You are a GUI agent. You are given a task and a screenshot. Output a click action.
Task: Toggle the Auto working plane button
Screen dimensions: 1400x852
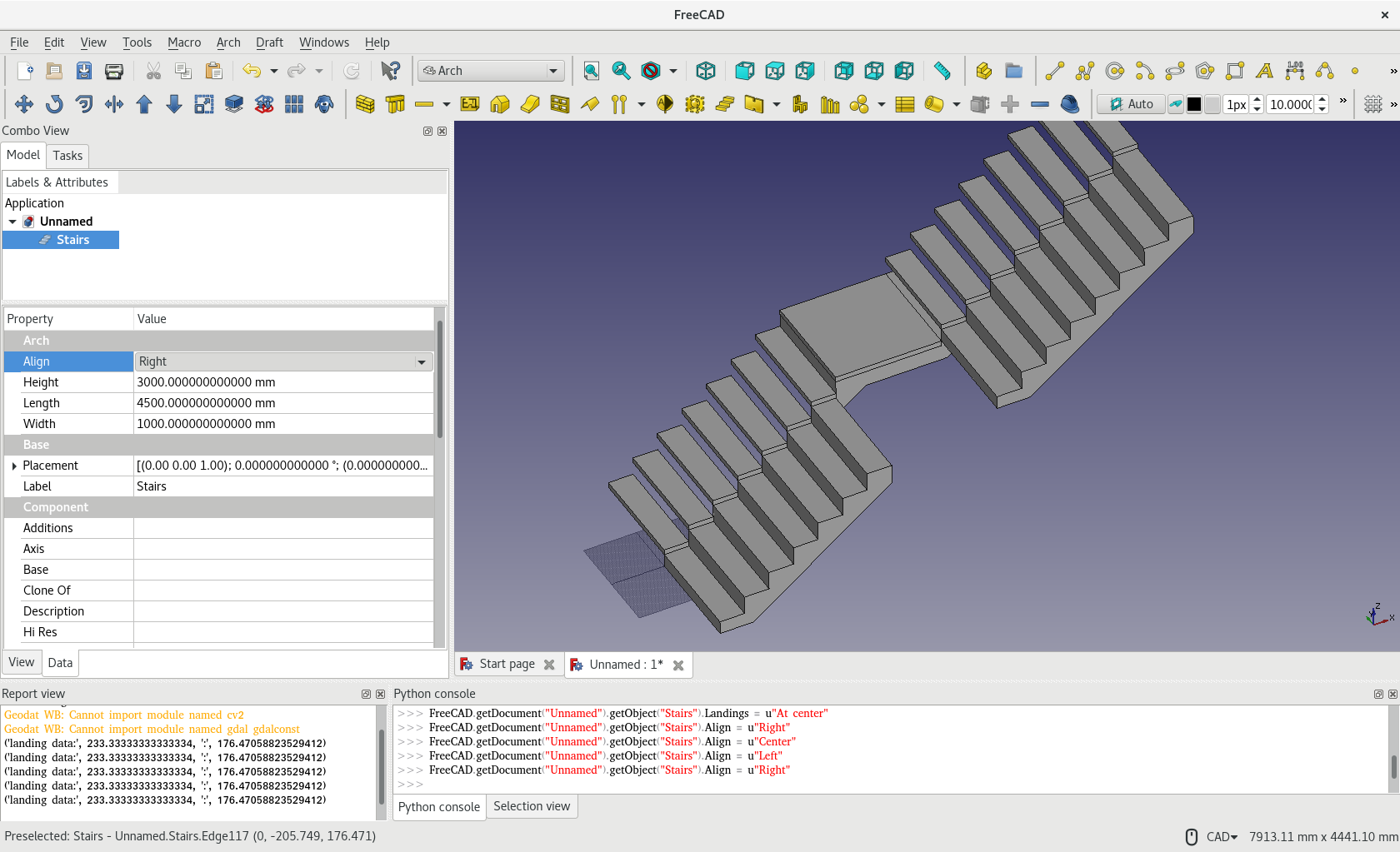[1131, 104]
